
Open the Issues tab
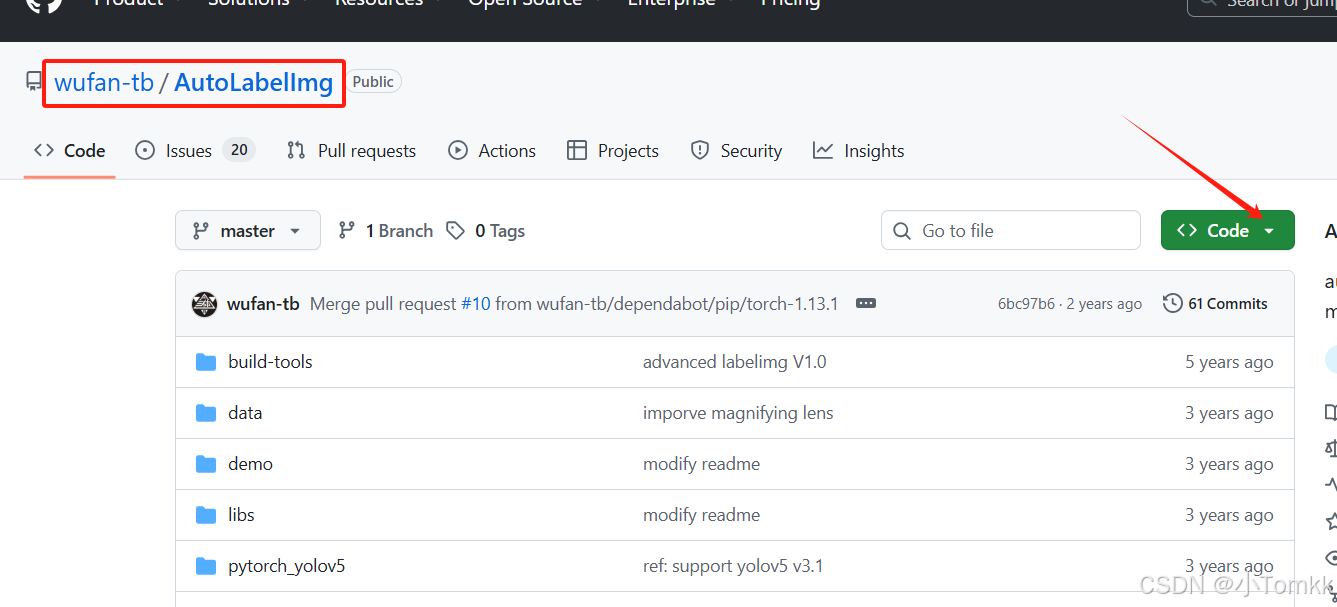195,151
